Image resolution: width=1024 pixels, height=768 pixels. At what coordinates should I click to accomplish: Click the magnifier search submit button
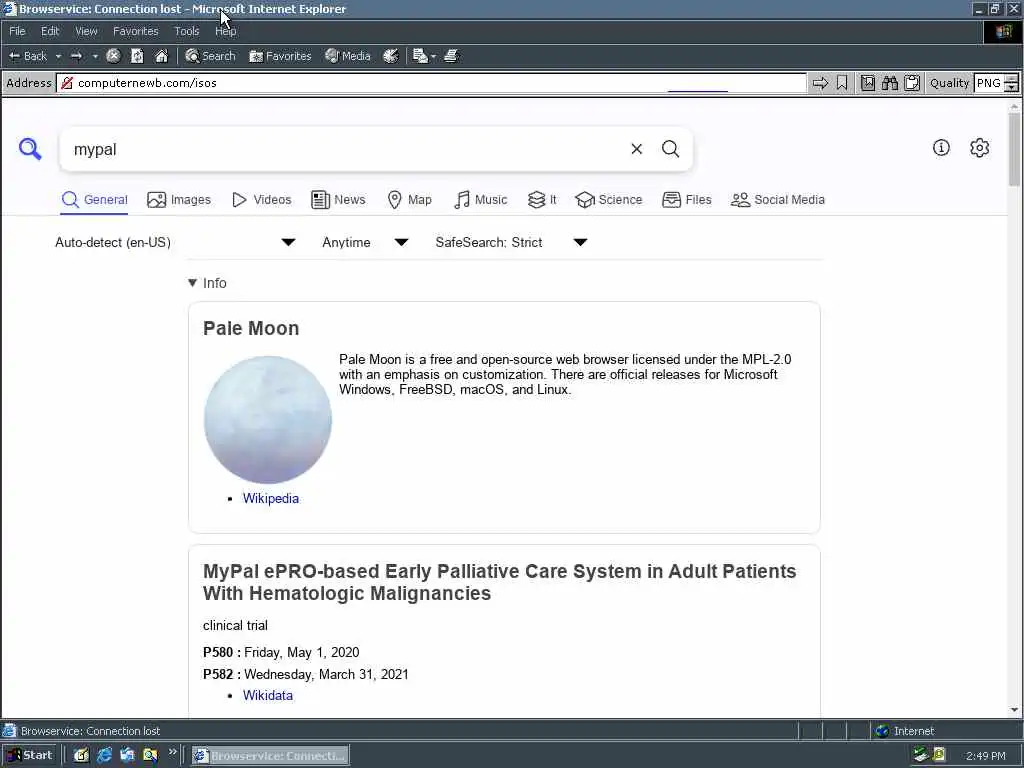point(671,149)
